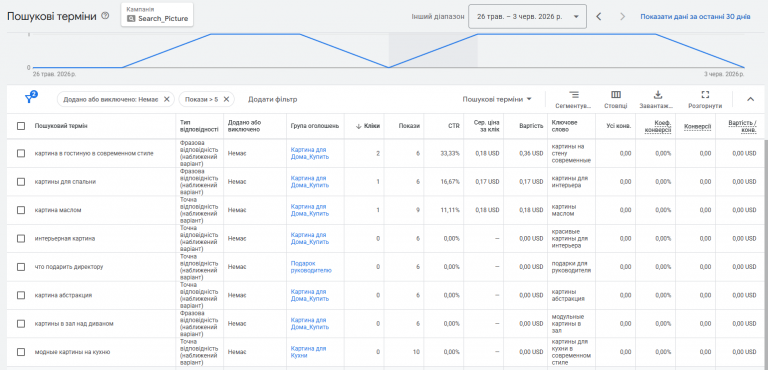Click the CTR value '33,33%'
The image size is (768, 370).
click(x=450, y=153)
